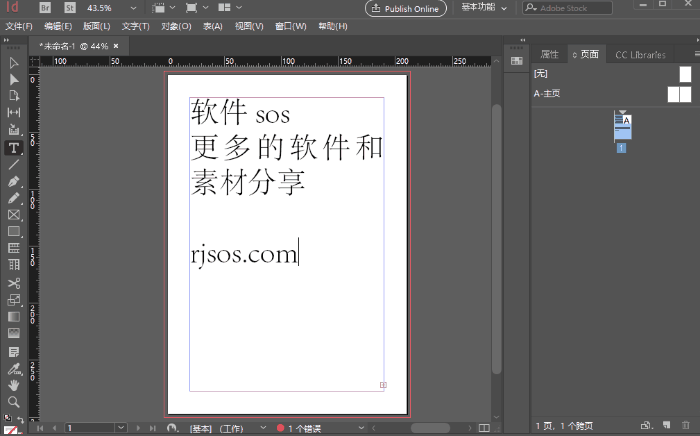The image size is (700, 436).
Task: Select the Hand tool
Action: coord(14,385)
